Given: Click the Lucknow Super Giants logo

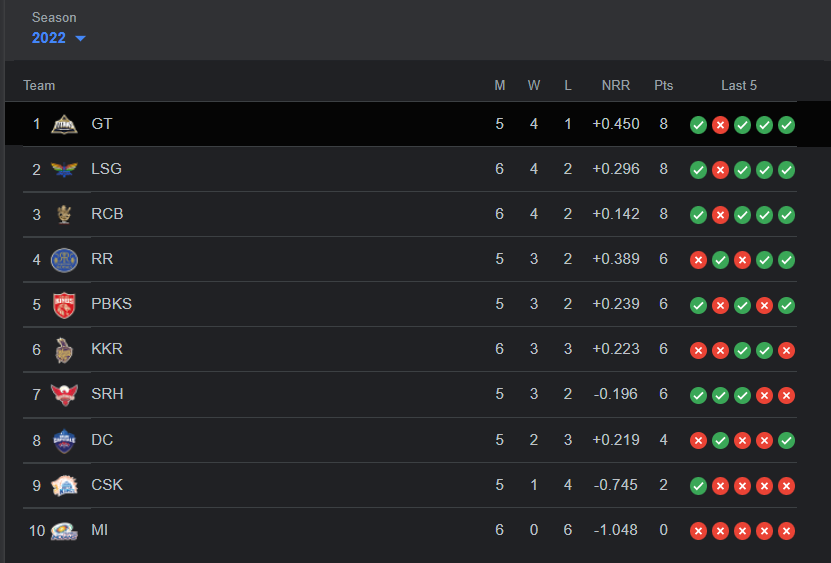Looking at the screenshot, I should (x=64, y=170).
